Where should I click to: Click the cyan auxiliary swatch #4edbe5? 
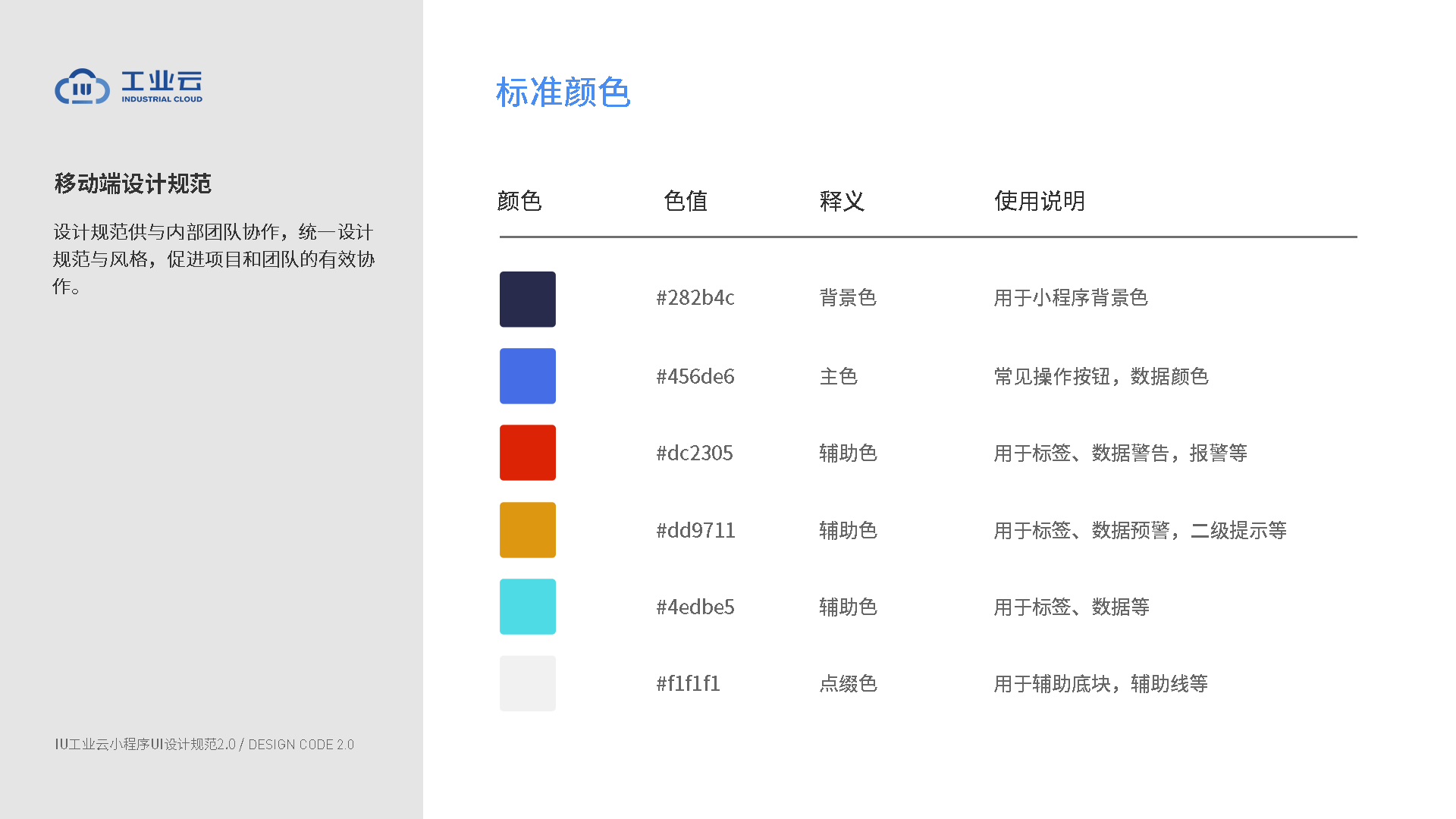click(x=528, y=605)
